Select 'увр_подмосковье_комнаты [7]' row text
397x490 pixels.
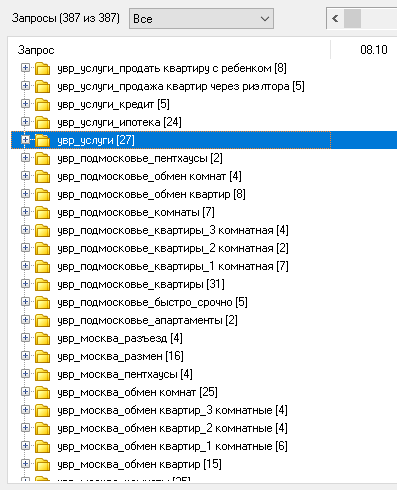tap(136, 212)
